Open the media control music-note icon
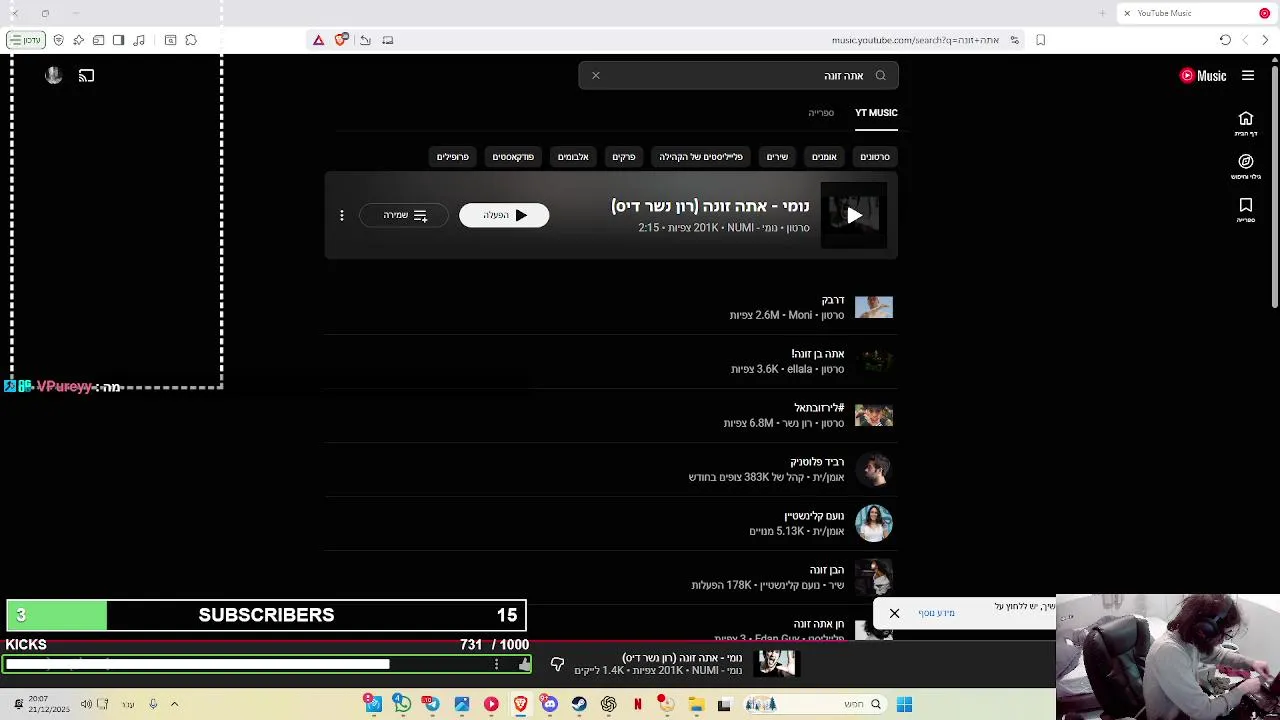This screenshot has width=1280, height=720. (139, 40)
